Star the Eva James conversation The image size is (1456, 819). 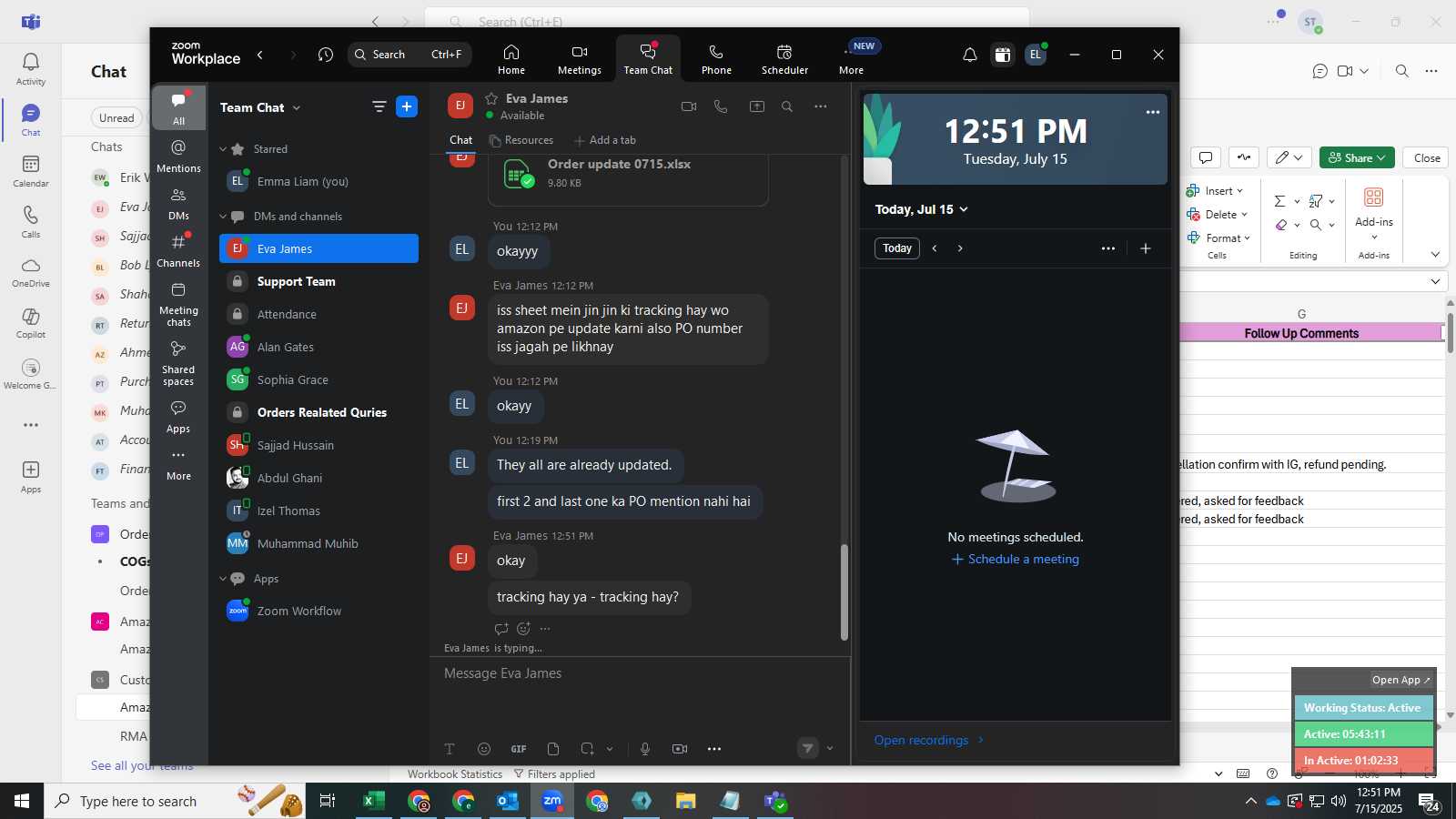click(491, 98)
